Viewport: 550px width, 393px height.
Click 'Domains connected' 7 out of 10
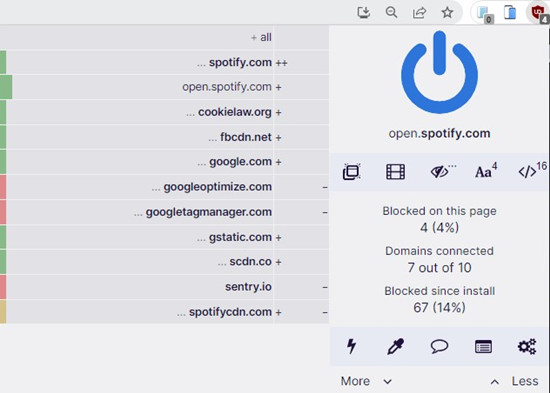439,268
